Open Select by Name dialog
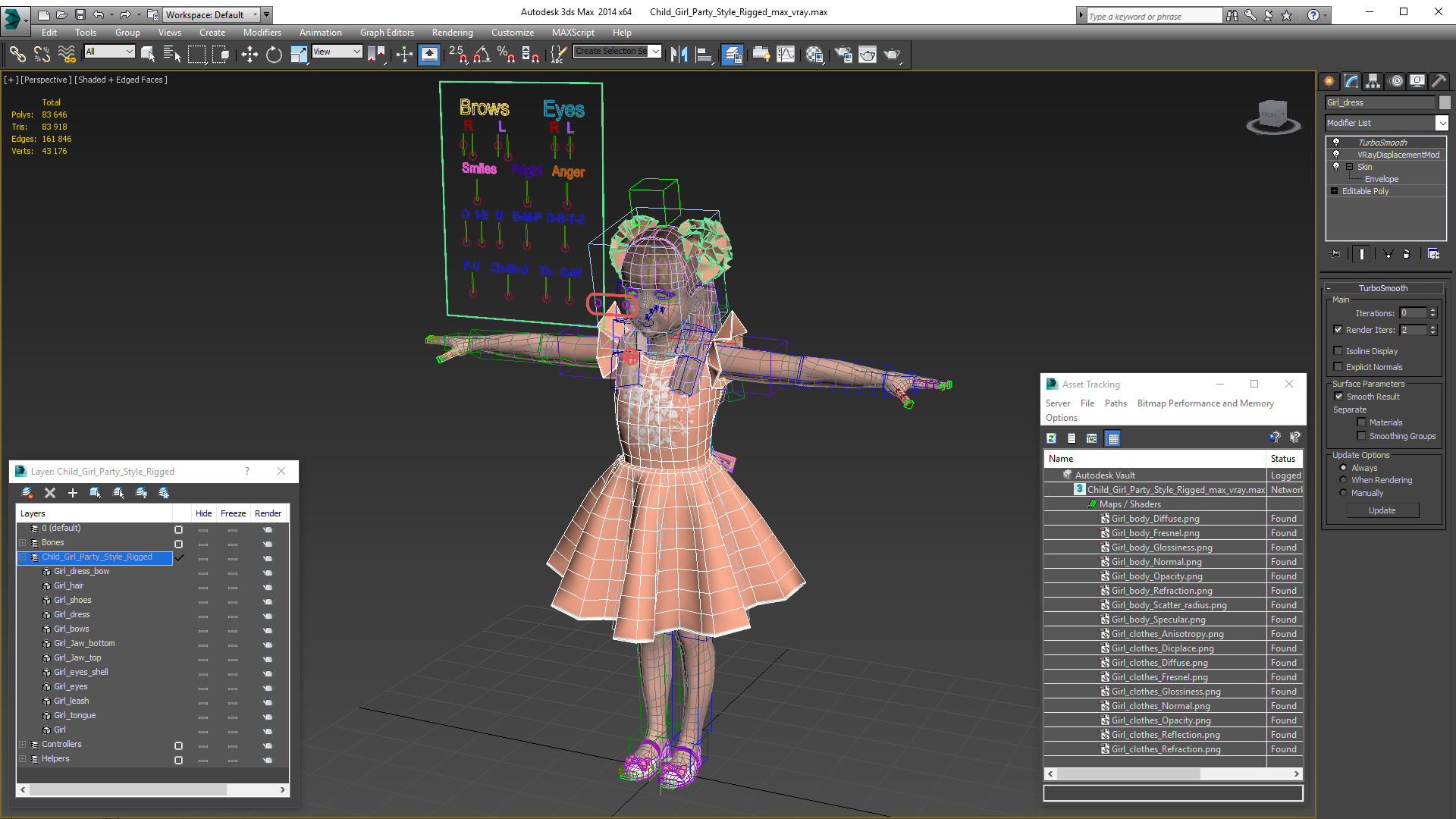The width and height of the screenshot is (1456, 819). click(172, 54)
